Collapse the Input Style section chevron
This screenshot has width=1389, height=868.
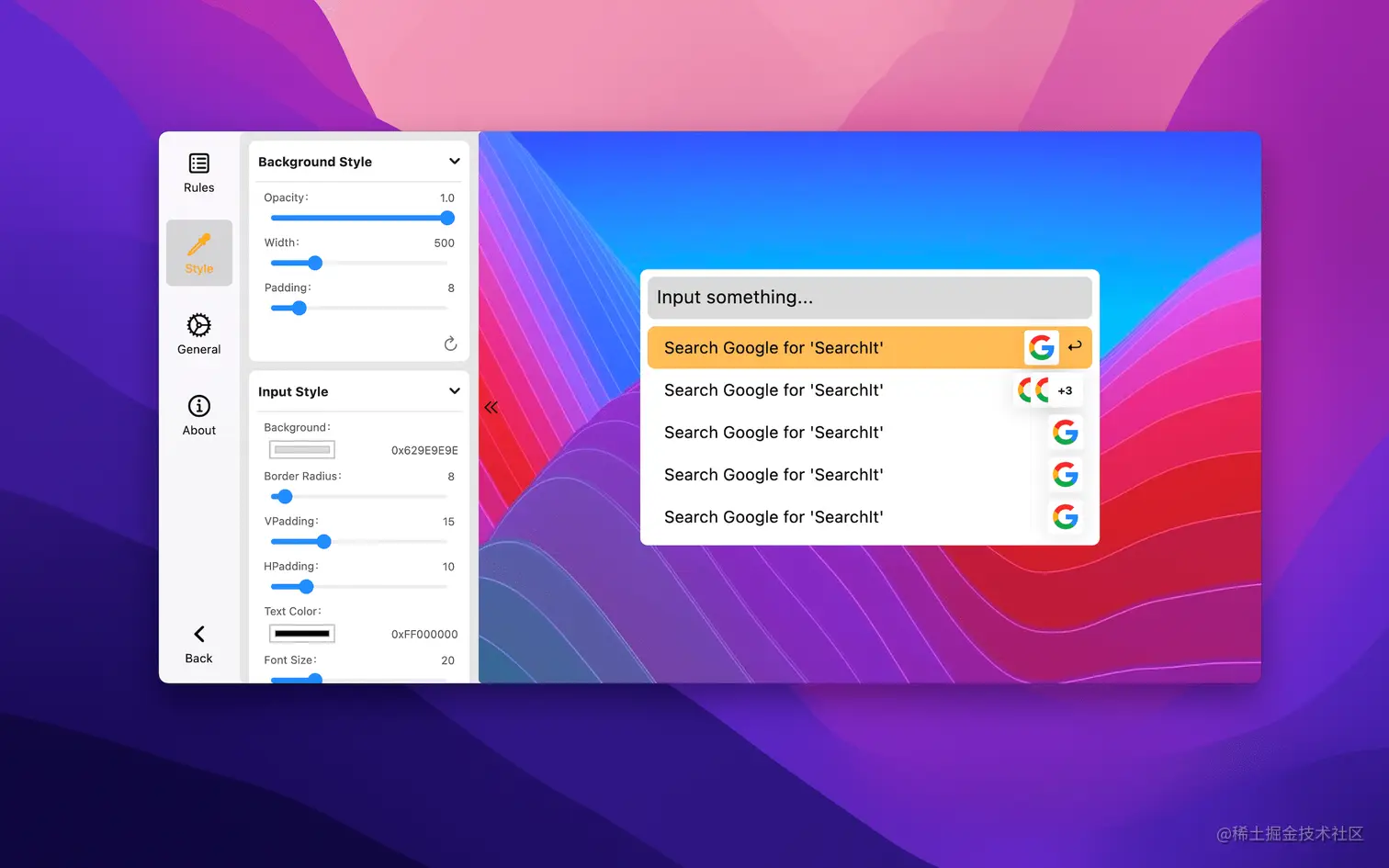coord(454,391)
